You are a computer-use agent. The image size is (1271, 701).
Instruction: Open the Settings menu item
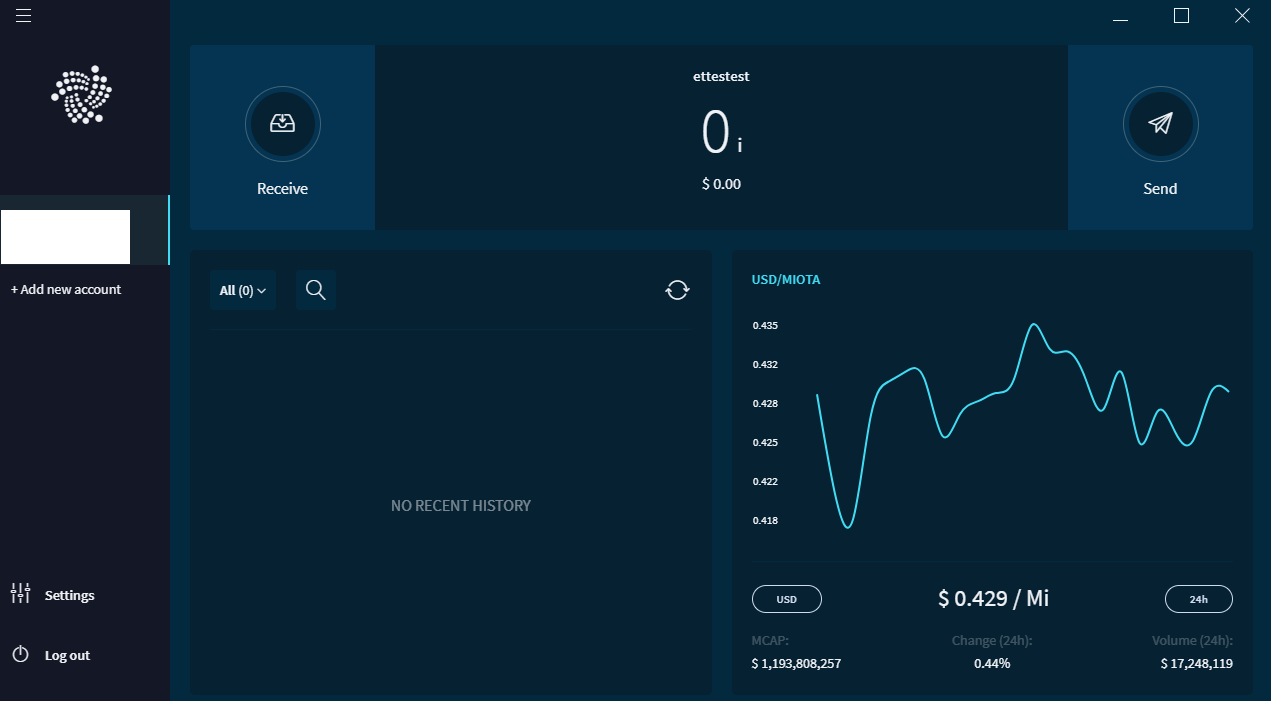[70, 595]
